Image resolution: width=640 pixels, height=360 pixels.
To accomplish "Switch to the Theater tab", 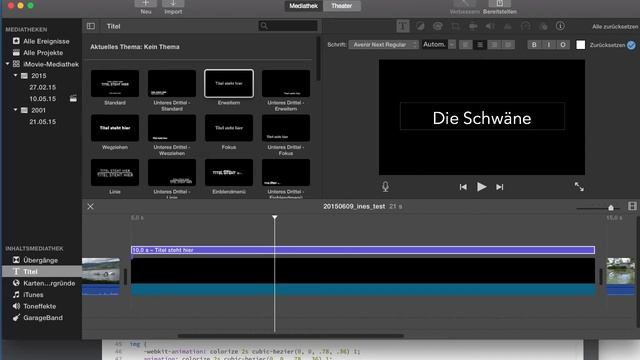I will [x=342, y=6].
